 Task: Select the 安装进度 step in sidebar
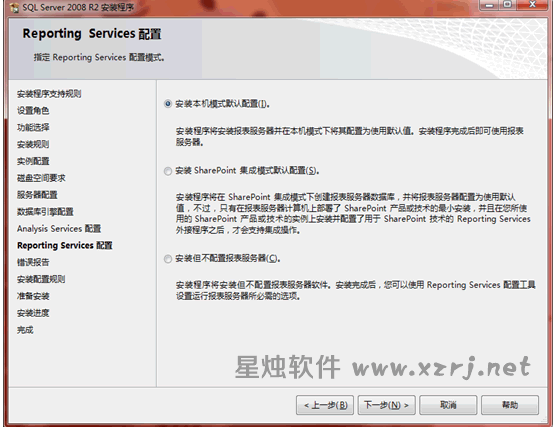pos(33,313)
